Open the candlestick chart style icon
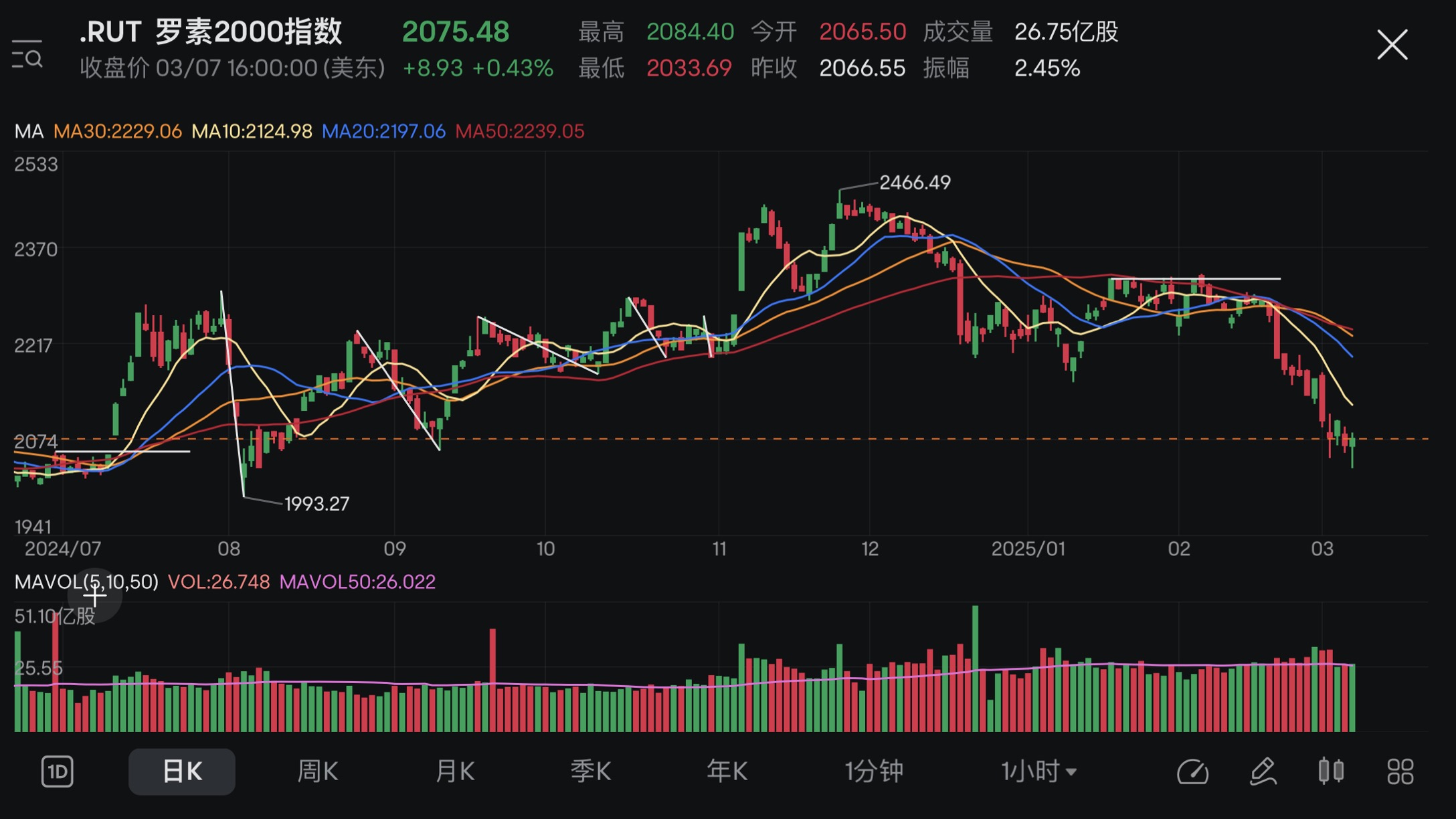 [x=1332, y=771]
